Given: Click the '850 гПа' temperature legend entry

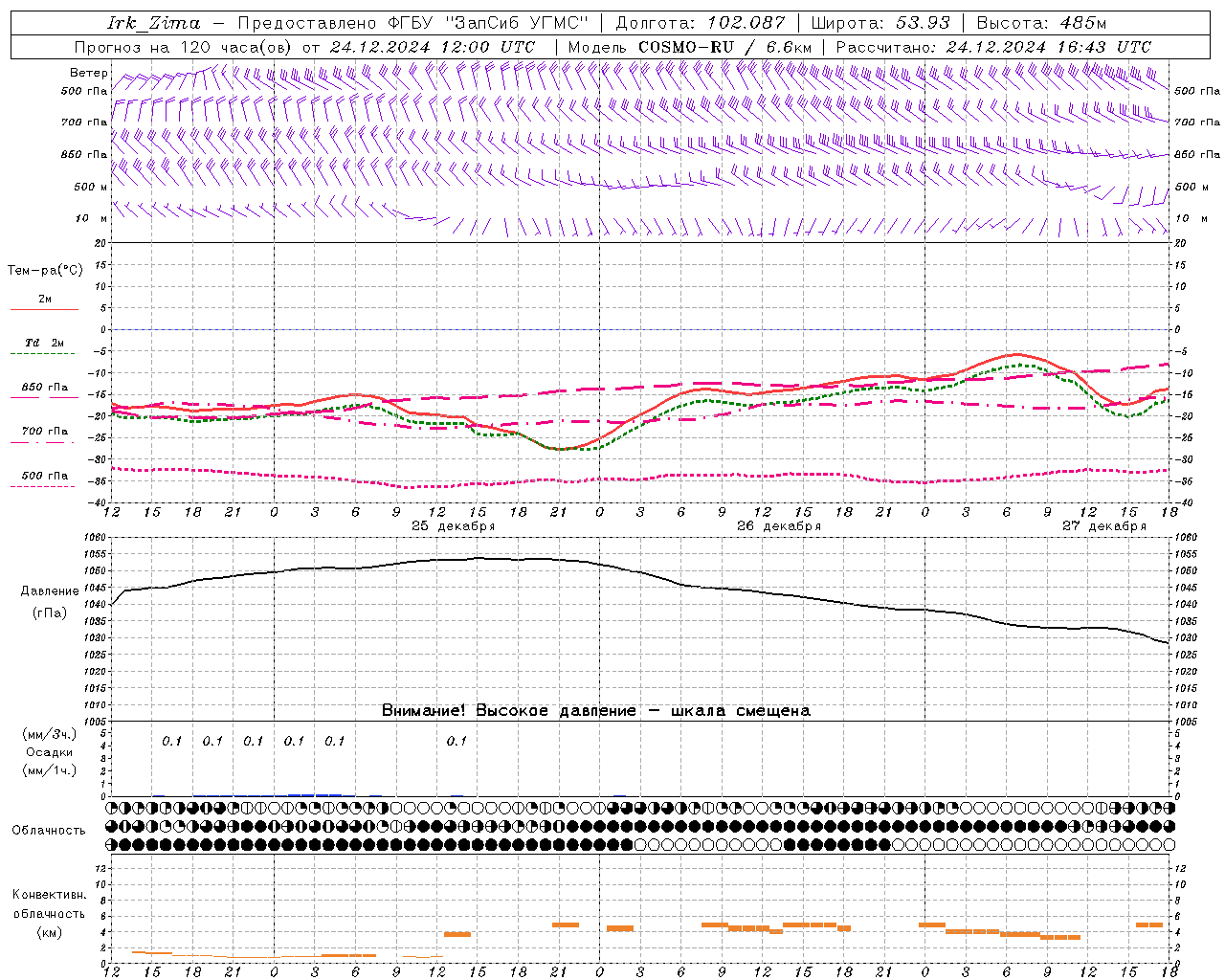Looking at the screenshot, I should tap(44, 388).
